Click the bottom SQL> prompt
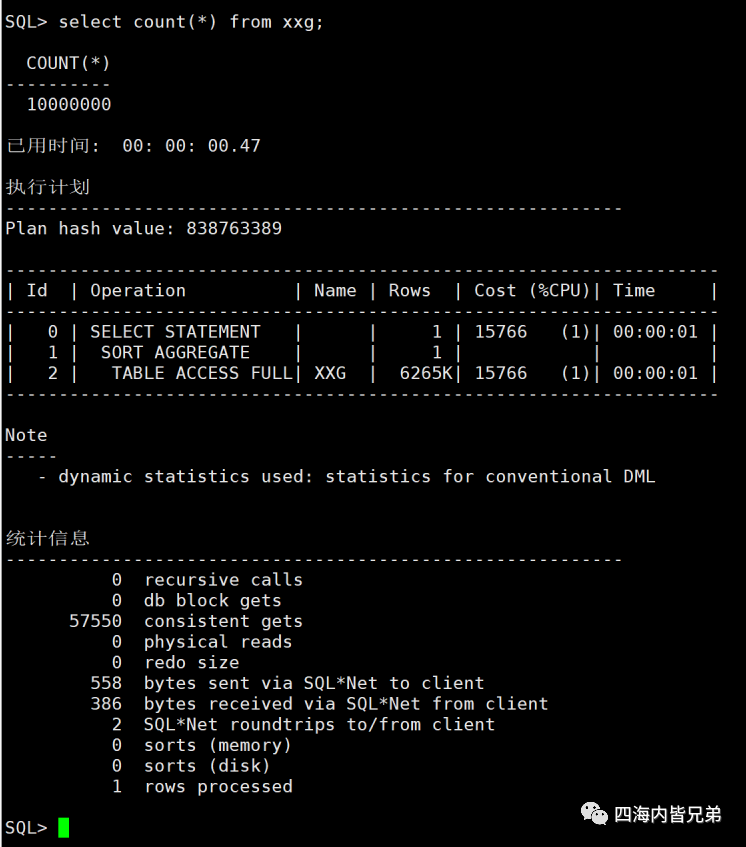Screen dimensions: 746x847 pos(26,828)
